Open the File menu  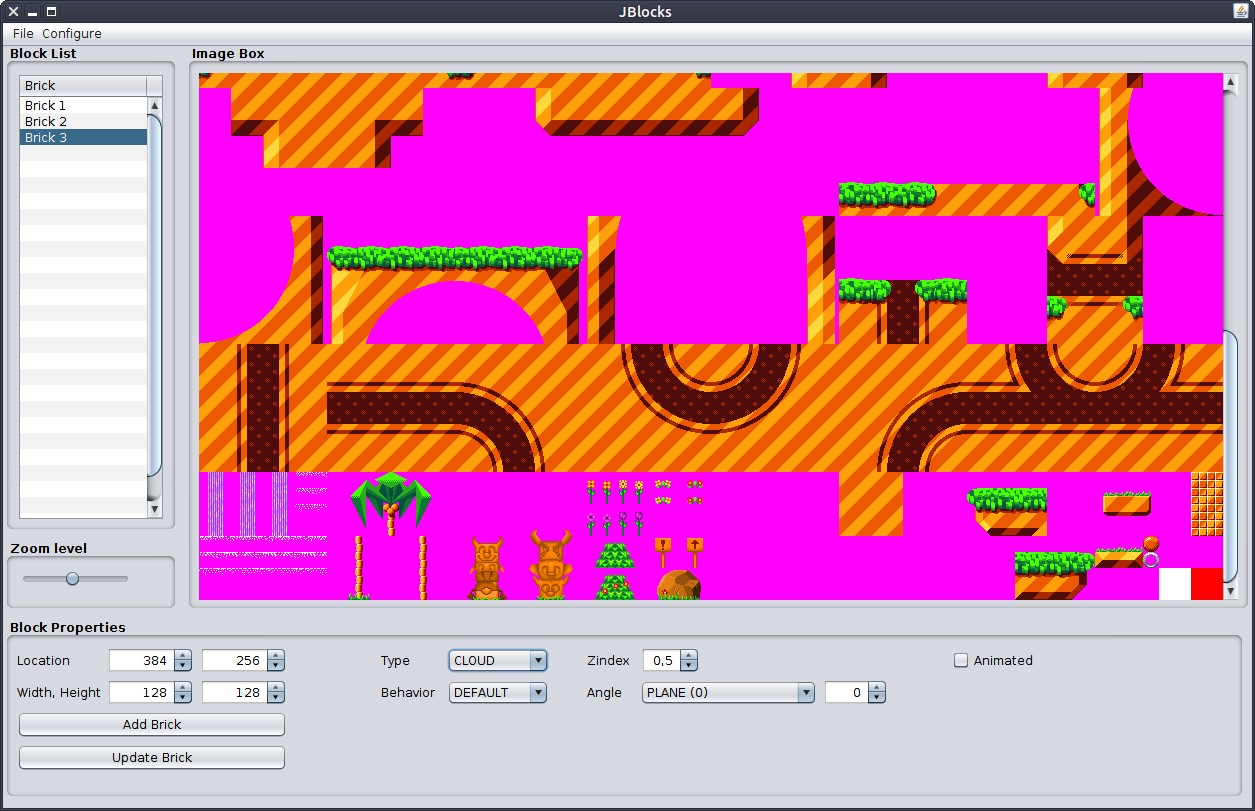click(x=23, y=33)
